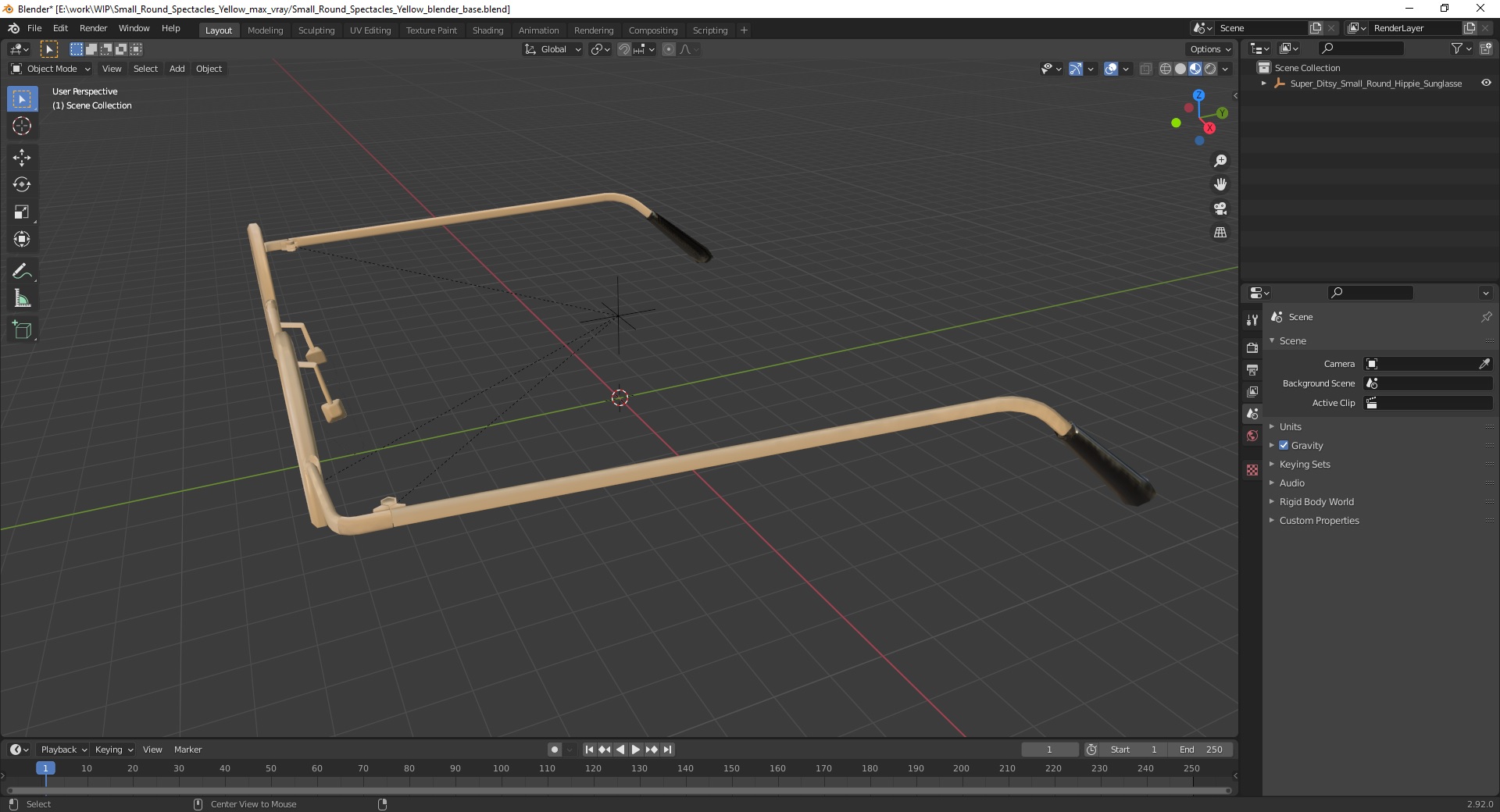The width and height of the screenshot is (1500, 812).
Task: Hide Super_Ditsy_Small_Round_Hippie_Sunglasse with eye icon
Action: tap(1486, 83)
